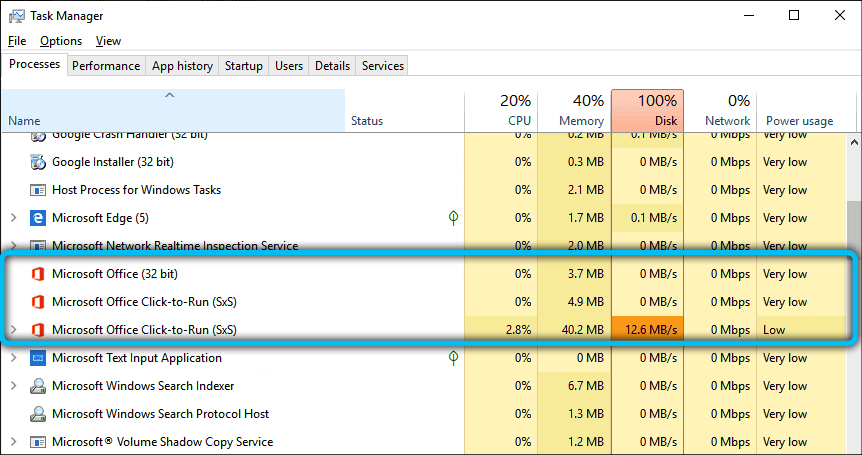The width and height of the screenshot is (862, 455).
Task: Sort processes by Disk column header
Action: click(646, 110)
